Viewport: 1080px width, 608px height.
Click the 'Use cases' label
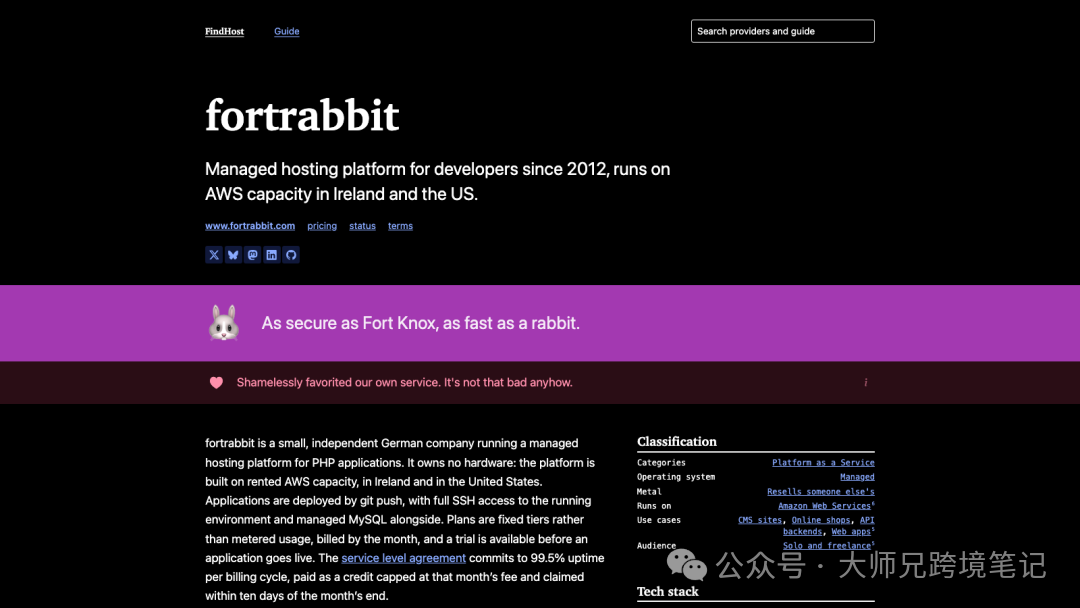pos(658,520)
